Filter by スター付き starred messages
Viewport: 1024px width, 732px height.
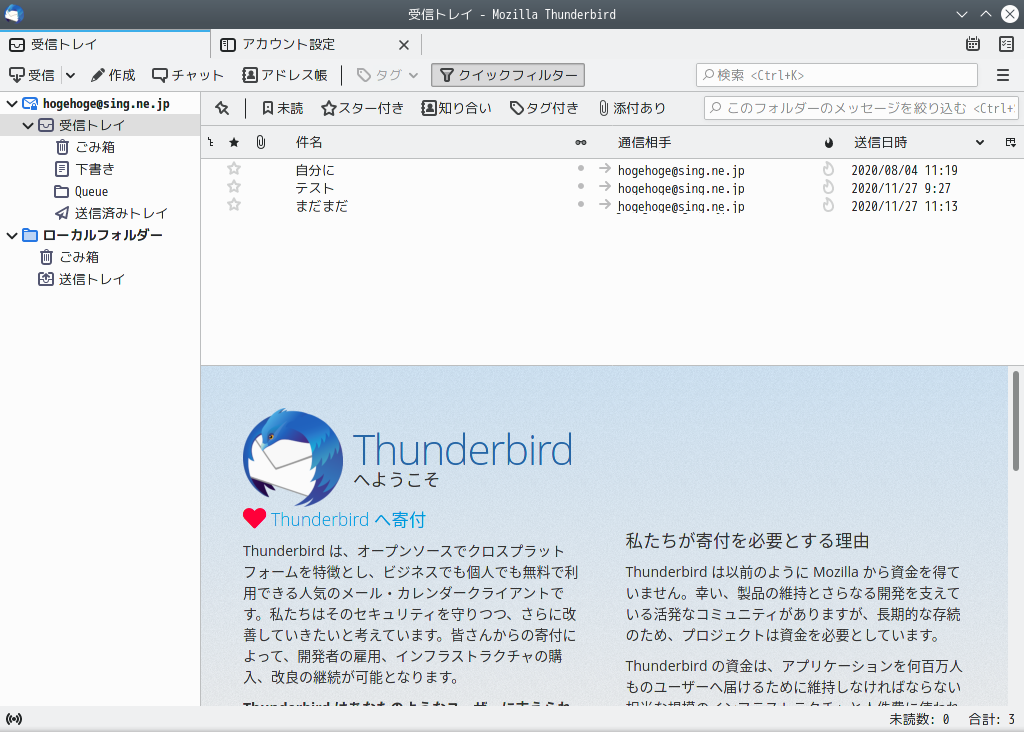362,108
